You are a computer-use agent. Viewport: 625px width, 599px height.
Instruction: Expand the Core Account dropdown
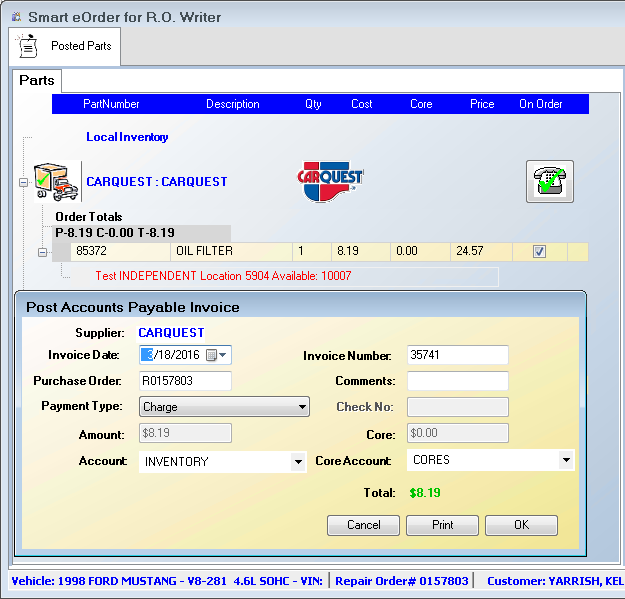[x=566, y=460]
